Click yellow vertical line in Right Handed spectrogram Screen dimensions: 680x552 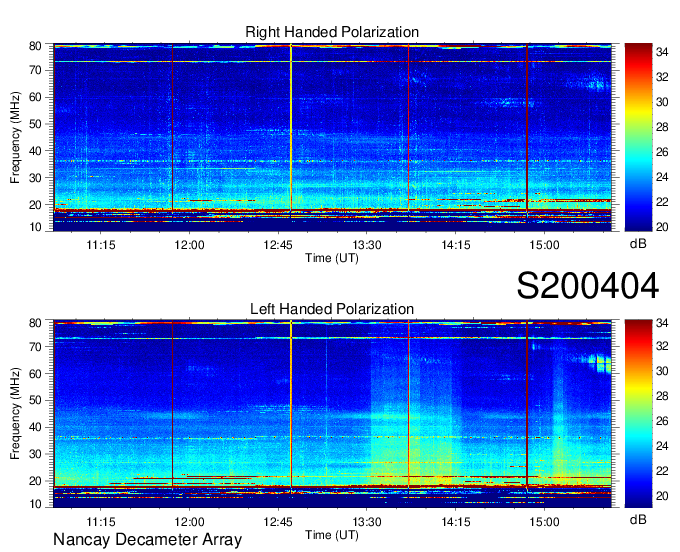point(291,128)
